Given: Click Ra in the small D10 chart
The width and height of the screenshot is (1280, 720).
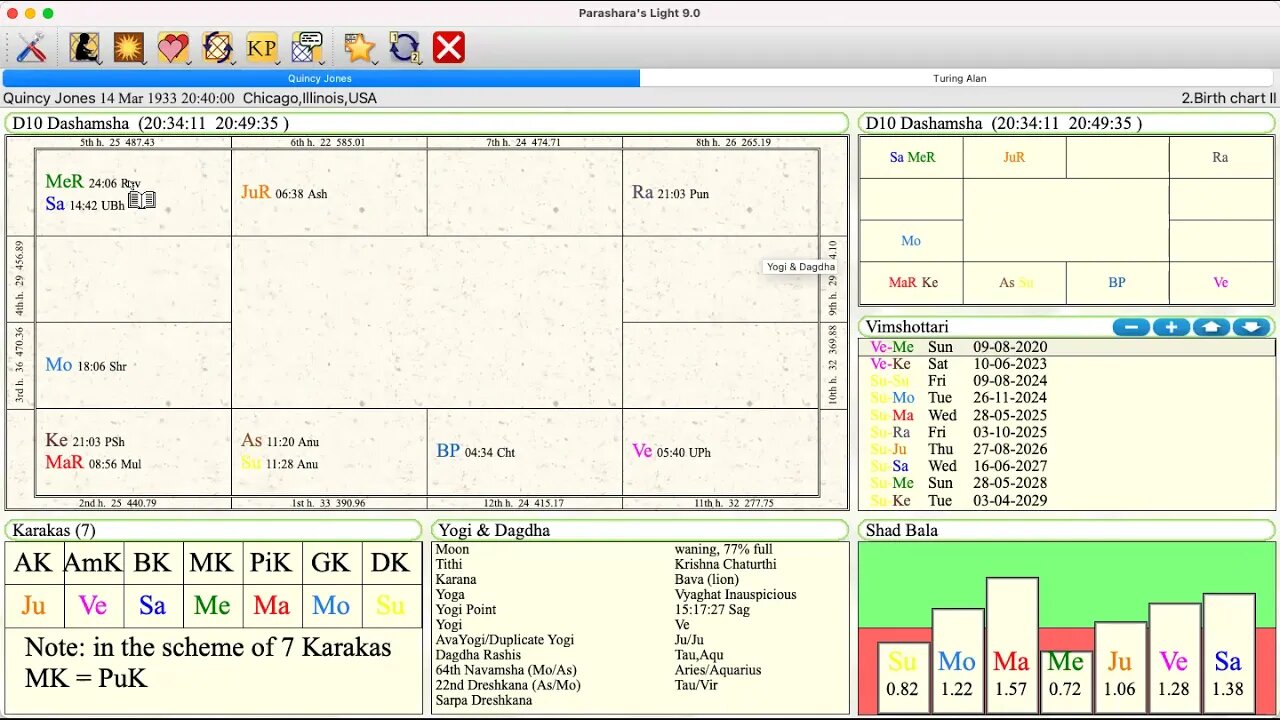Looking at the screenshot, I should [x=1220, y=157].
